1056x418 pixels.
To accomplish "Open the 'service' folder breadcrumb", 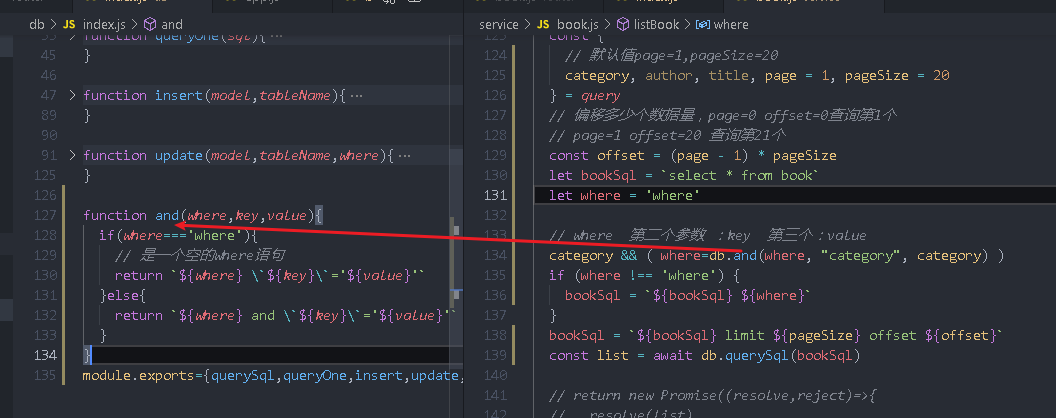I will coord(499,24).
